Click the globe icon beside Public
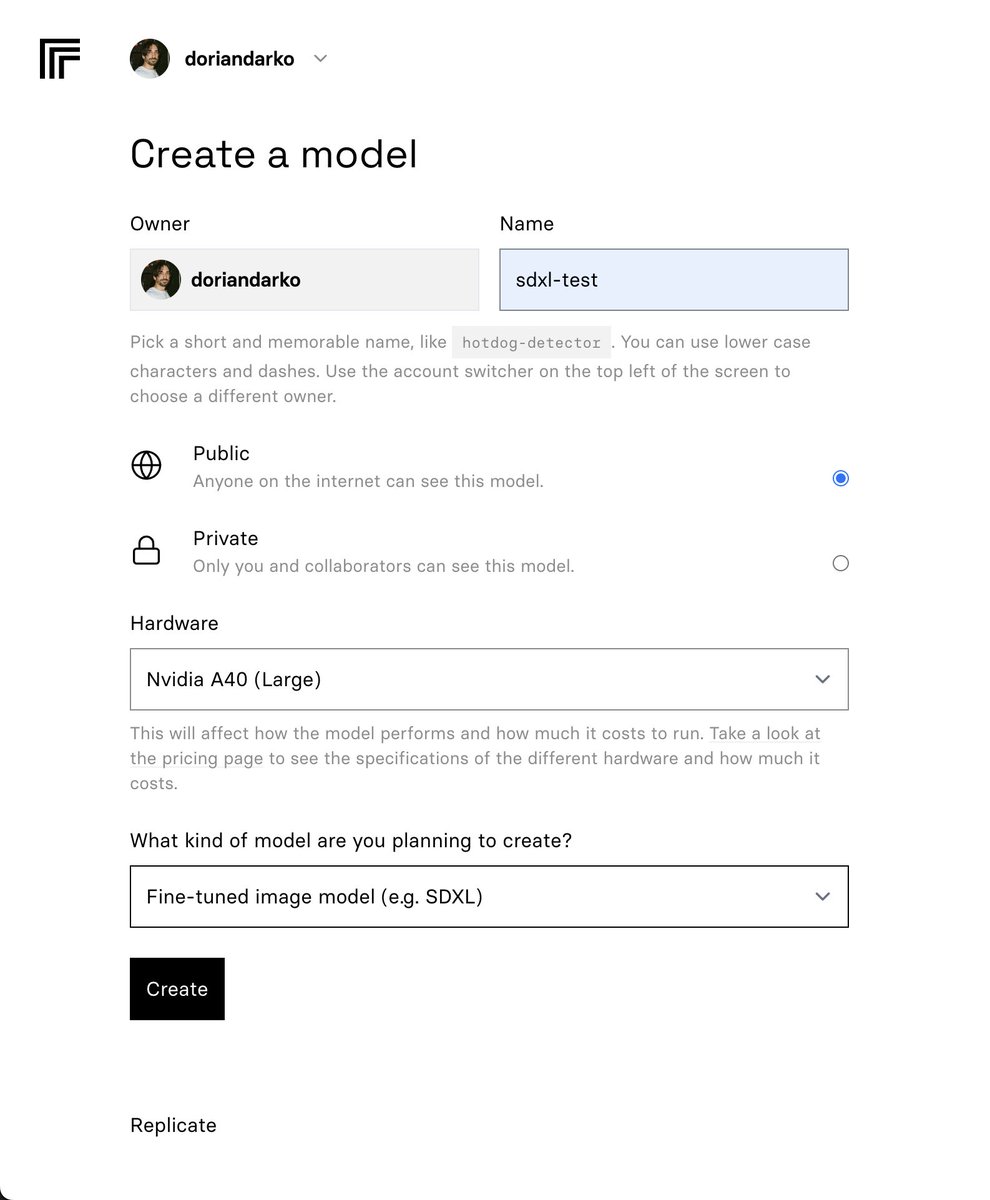This screenshot has height=1200, width=990. tap(147, 466)
